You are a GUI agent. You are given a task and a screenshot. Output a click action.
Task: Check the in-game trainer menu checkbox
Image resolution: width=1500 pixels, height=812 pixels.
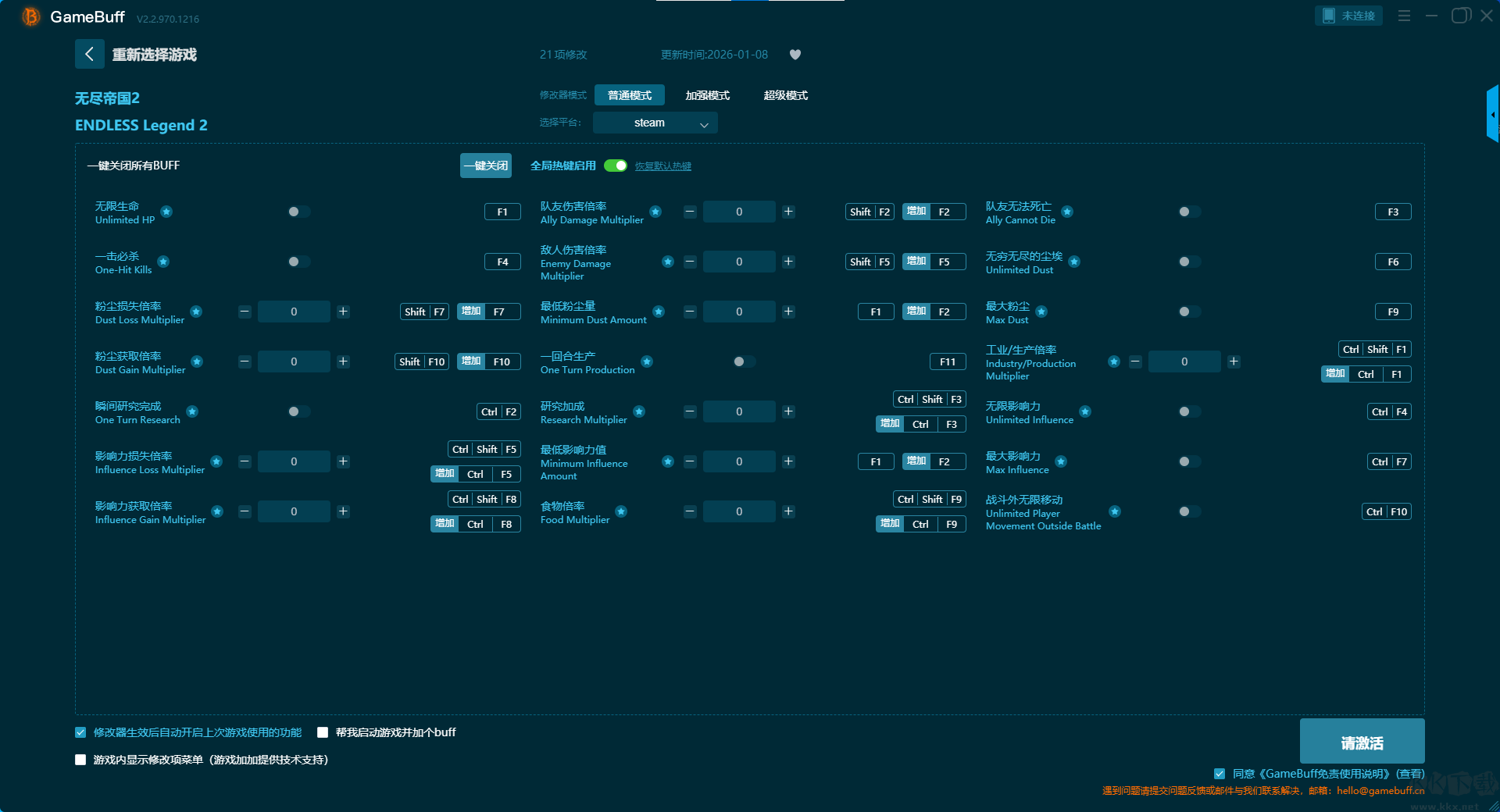80,760
